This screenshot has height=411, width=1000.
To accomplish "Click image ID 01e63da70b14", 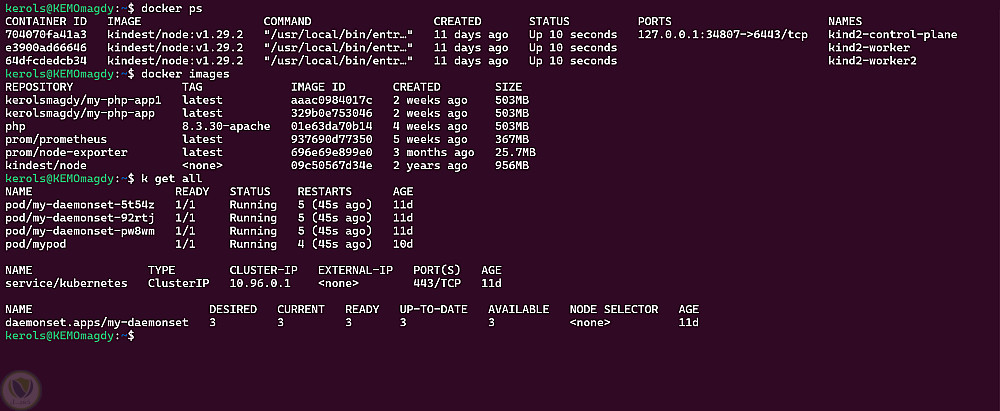I will click(x=332, y=126).
